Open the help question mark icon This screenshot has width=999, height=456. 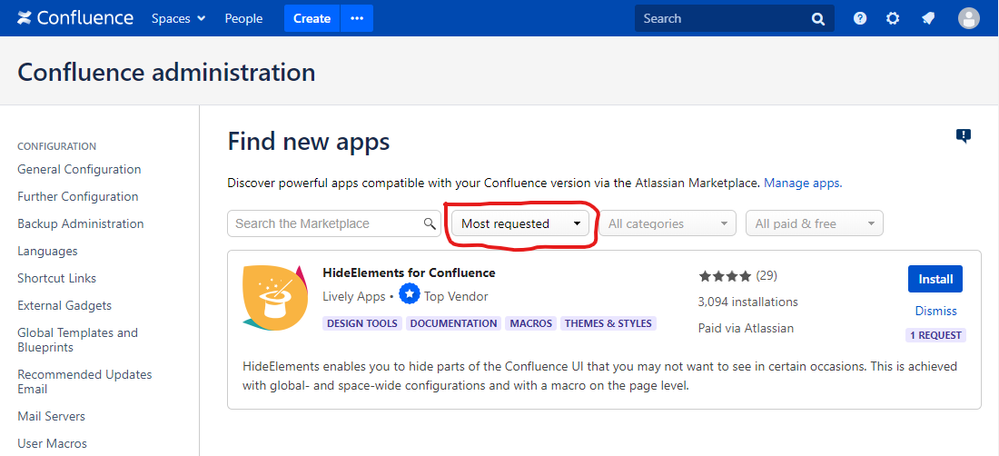859,18
